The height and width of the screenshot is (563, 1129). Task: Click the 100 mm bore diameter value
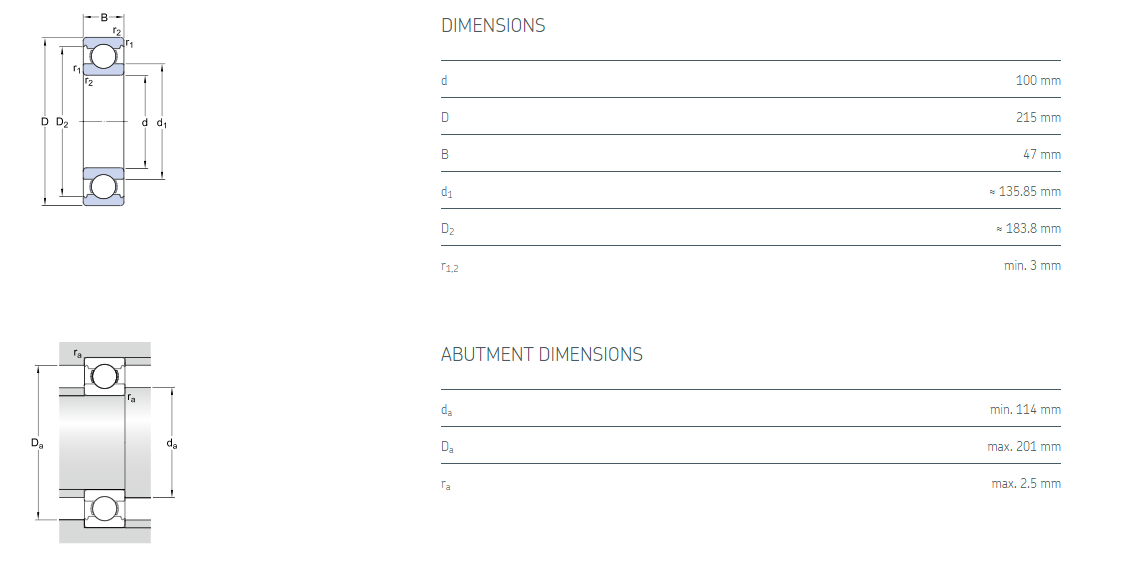tap(1038, 80)
